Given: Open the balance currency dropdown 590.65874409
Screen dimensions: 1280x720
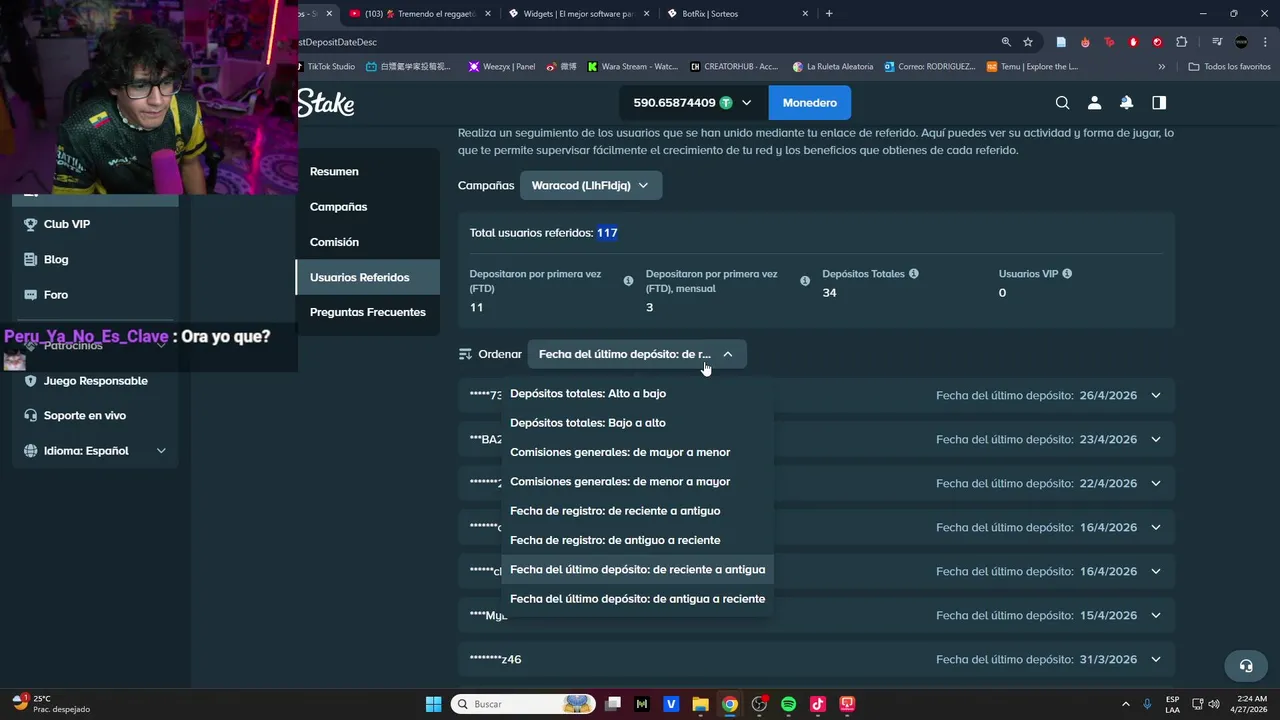Looking at the screenshot, I should 692,103.
